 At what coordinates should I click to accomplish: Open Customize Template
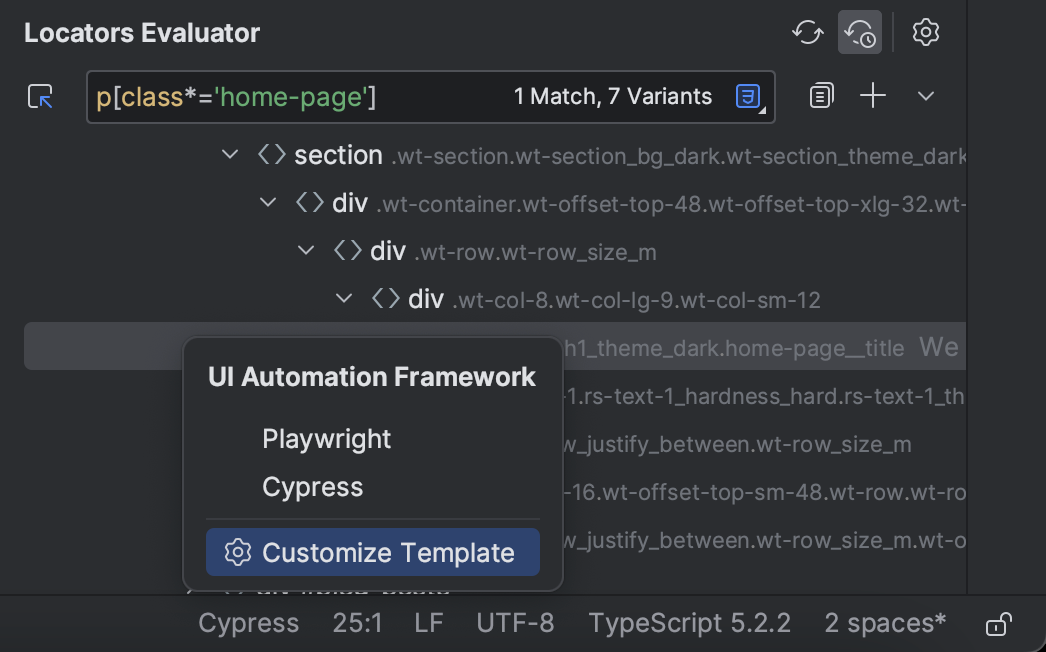[x=388, y=552]
